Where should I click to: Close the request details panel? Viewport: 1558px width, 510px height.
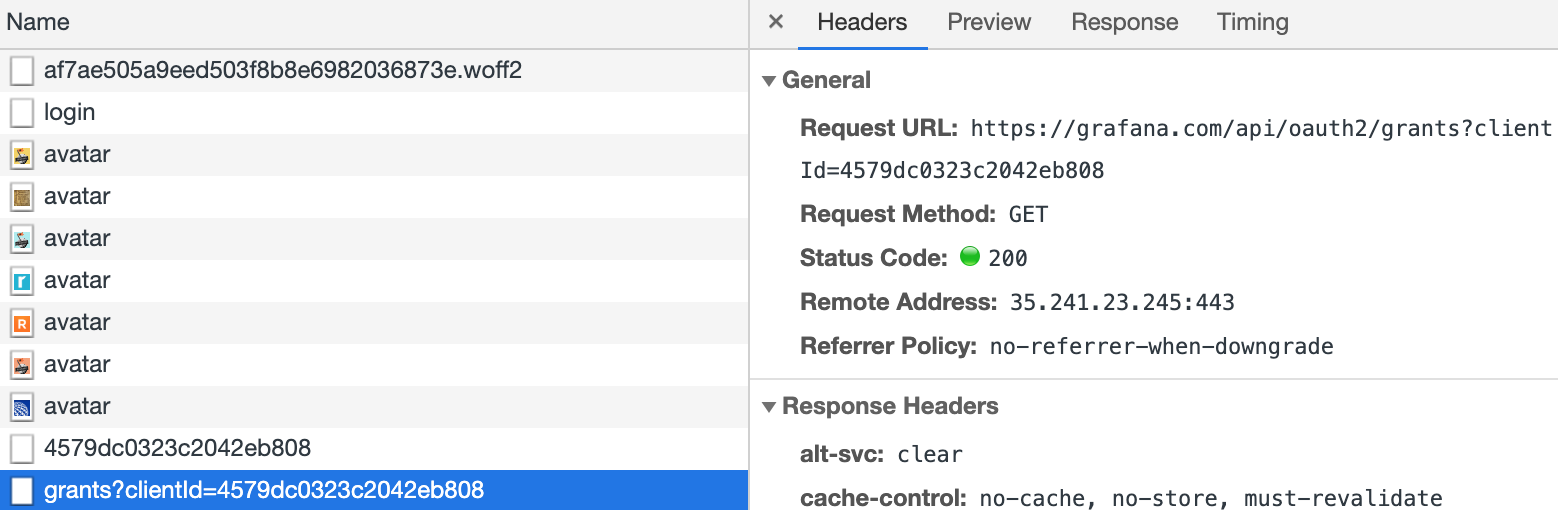[x=776, y=22]
